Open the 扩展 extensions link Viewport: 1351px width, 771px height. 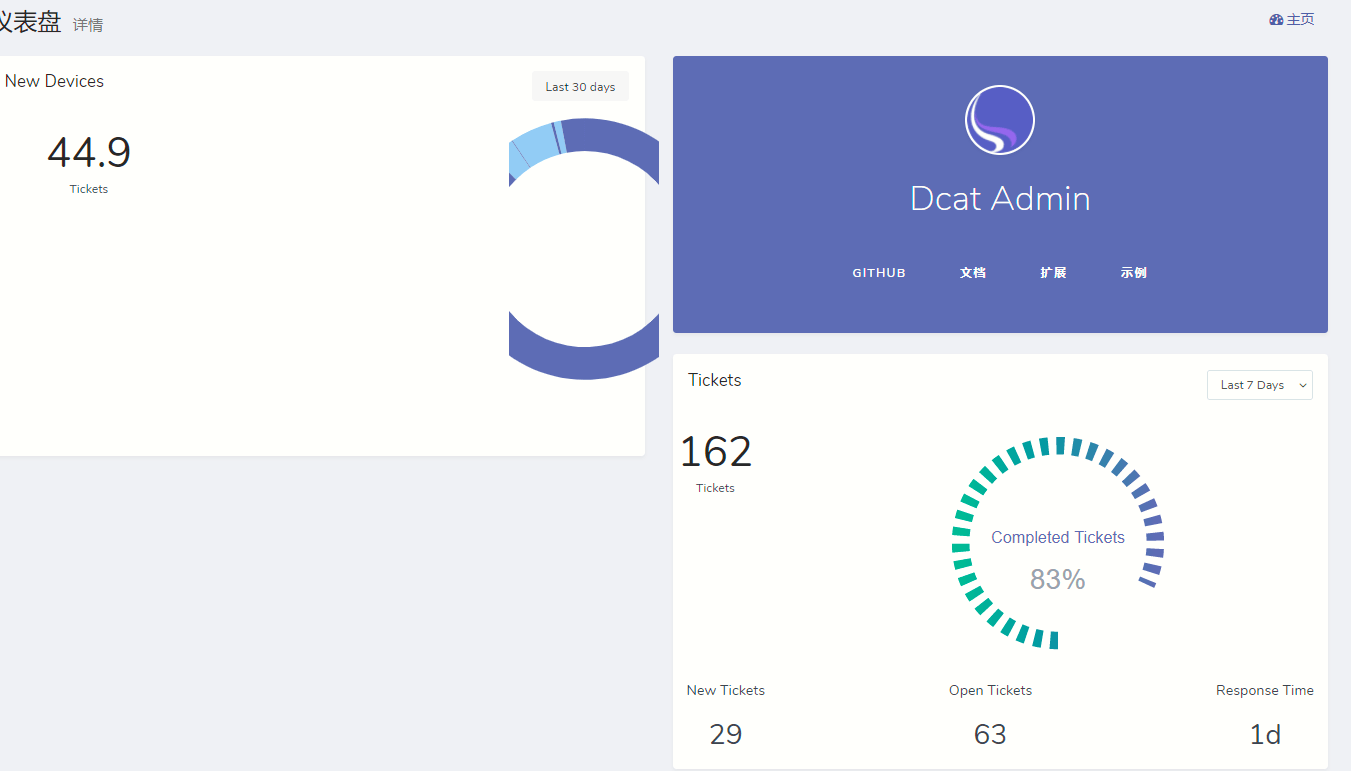pyautogui.click(x=1053, y=273)
